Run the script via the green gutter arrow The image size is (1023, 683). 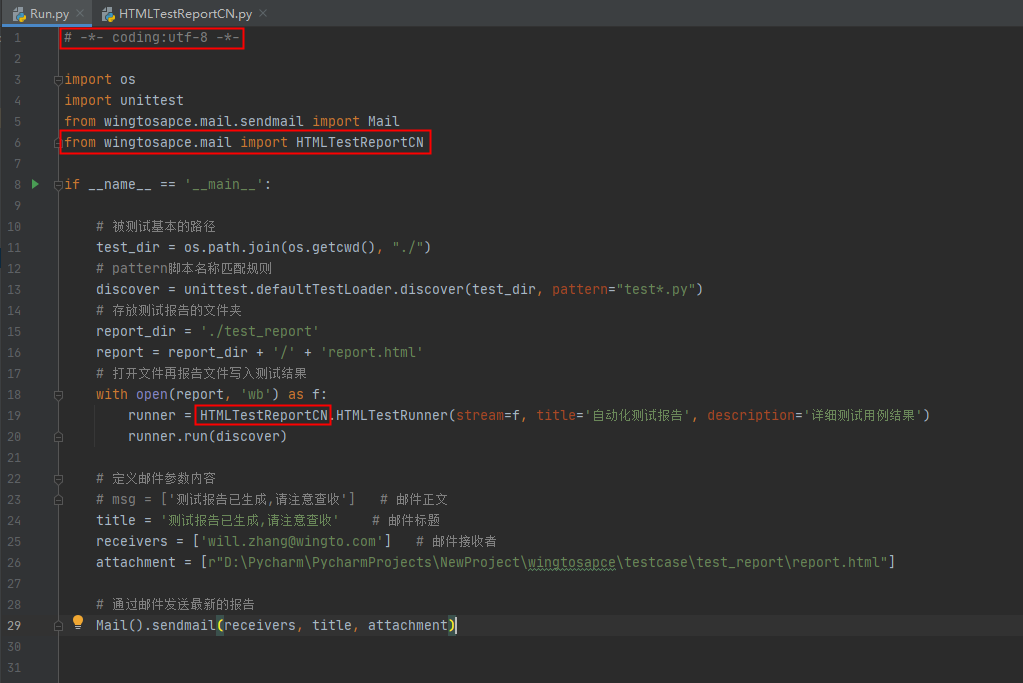(x=33, y=184)
